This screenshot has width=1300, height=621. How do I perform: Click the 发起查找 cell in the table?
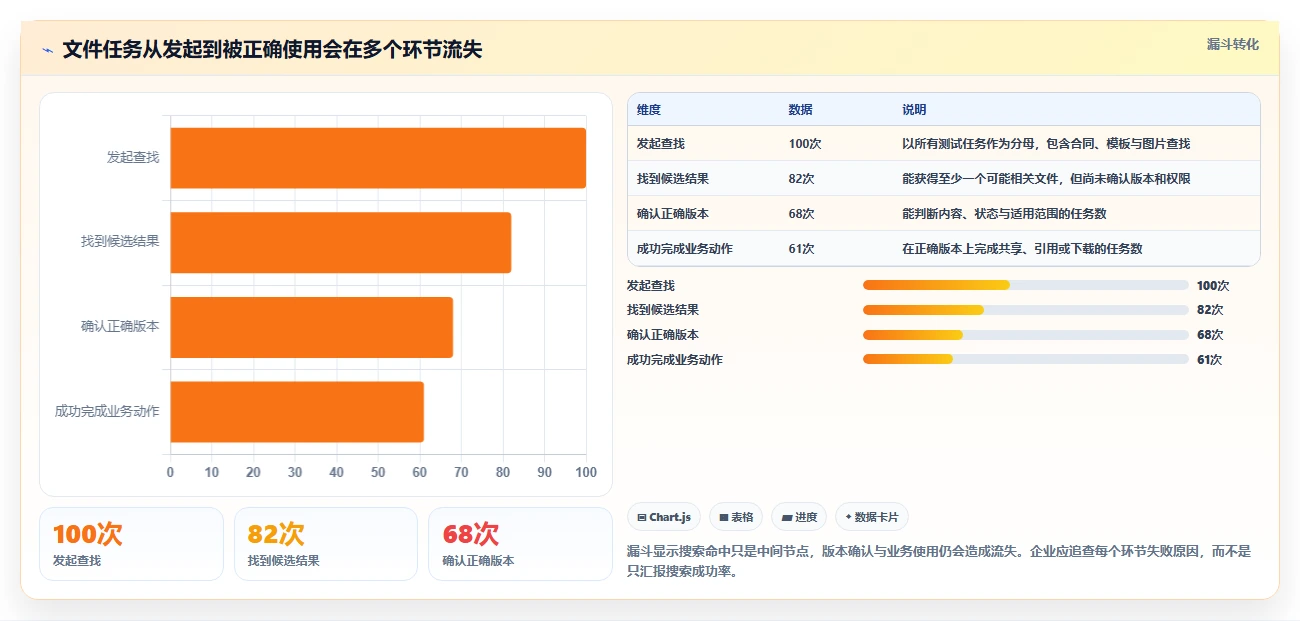661,144
